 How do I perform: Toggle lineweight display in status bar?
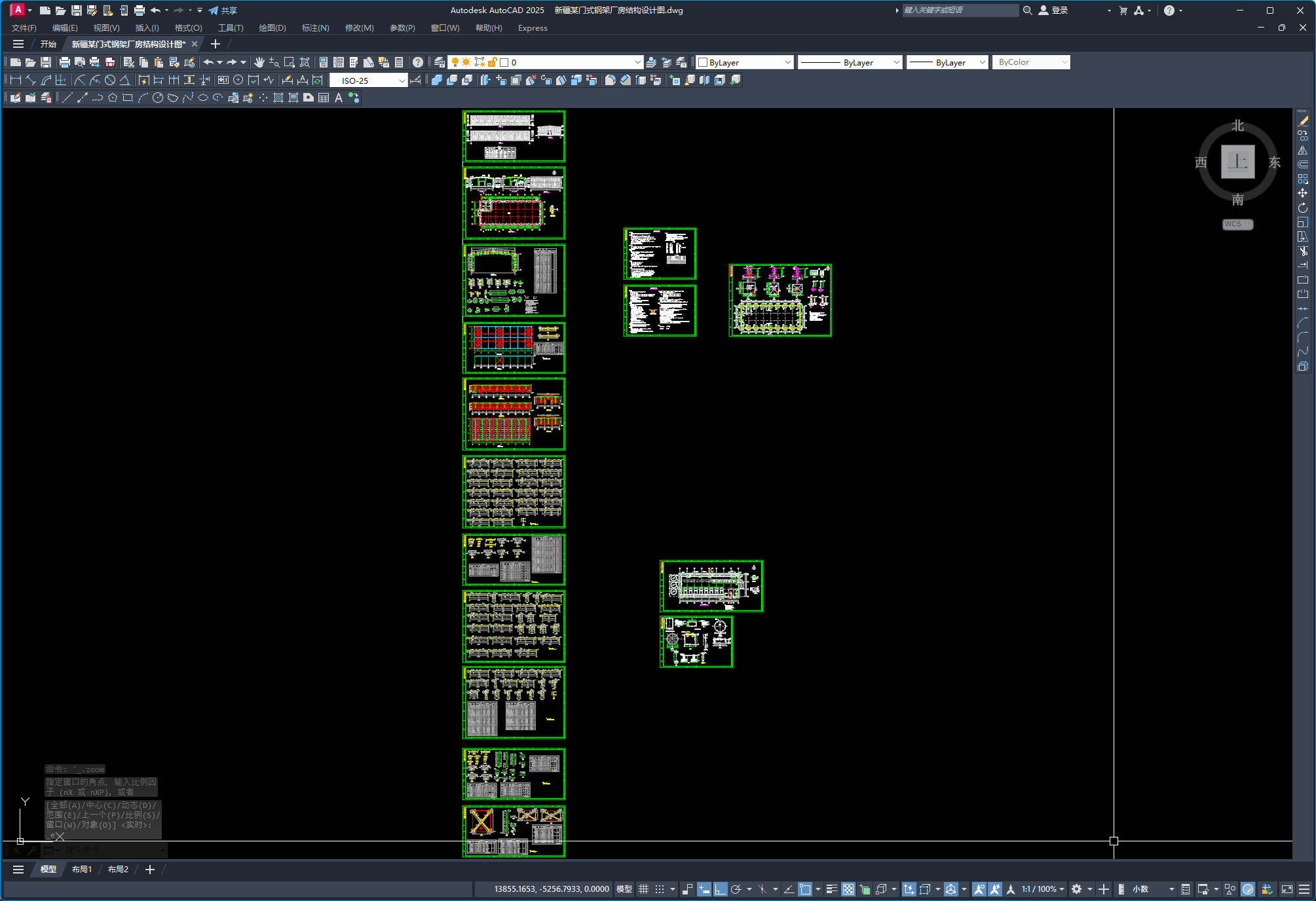[831, 889]
